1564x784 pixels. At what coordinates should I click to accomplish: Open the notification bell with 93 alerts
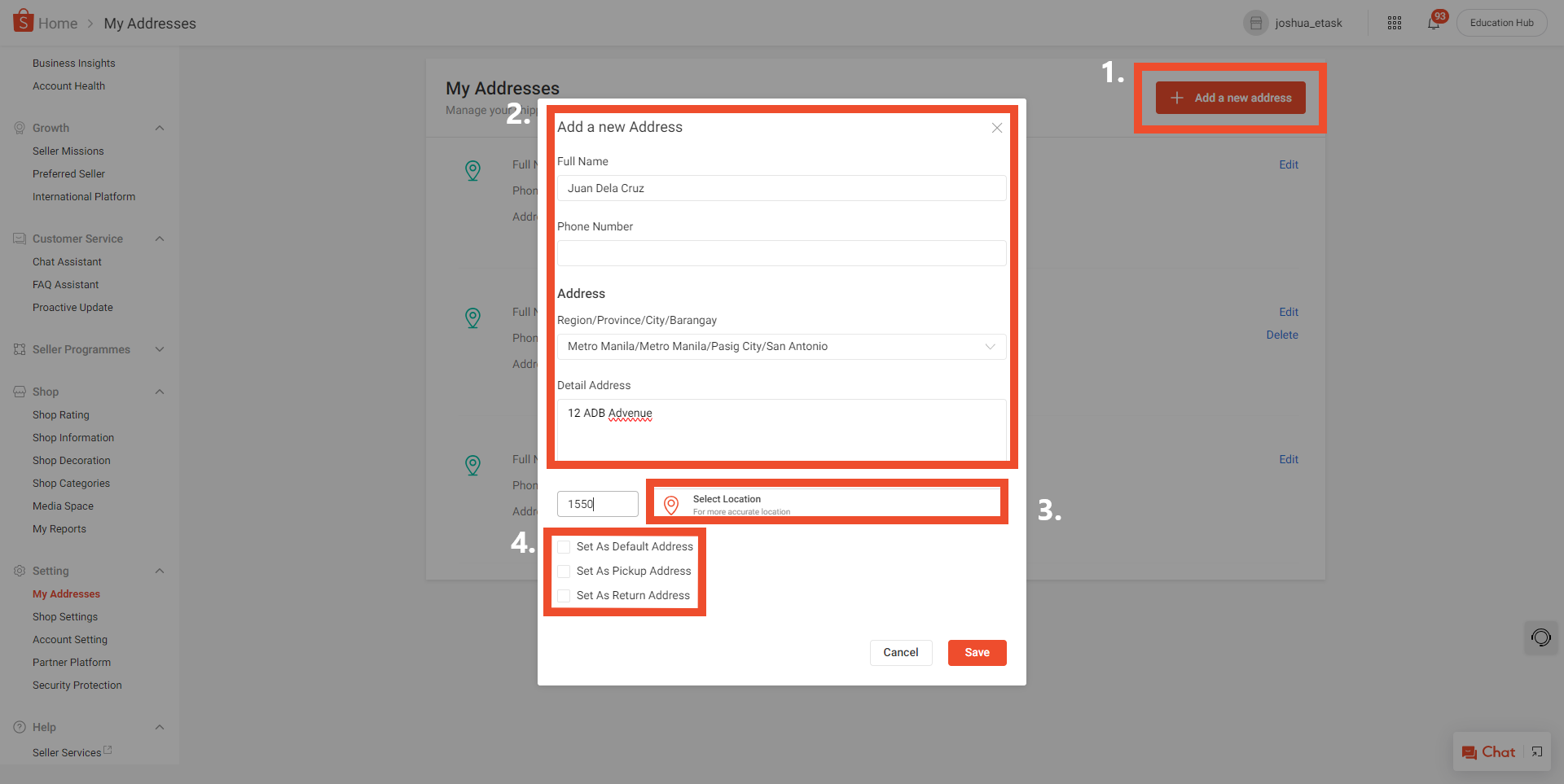(1434, 23)
